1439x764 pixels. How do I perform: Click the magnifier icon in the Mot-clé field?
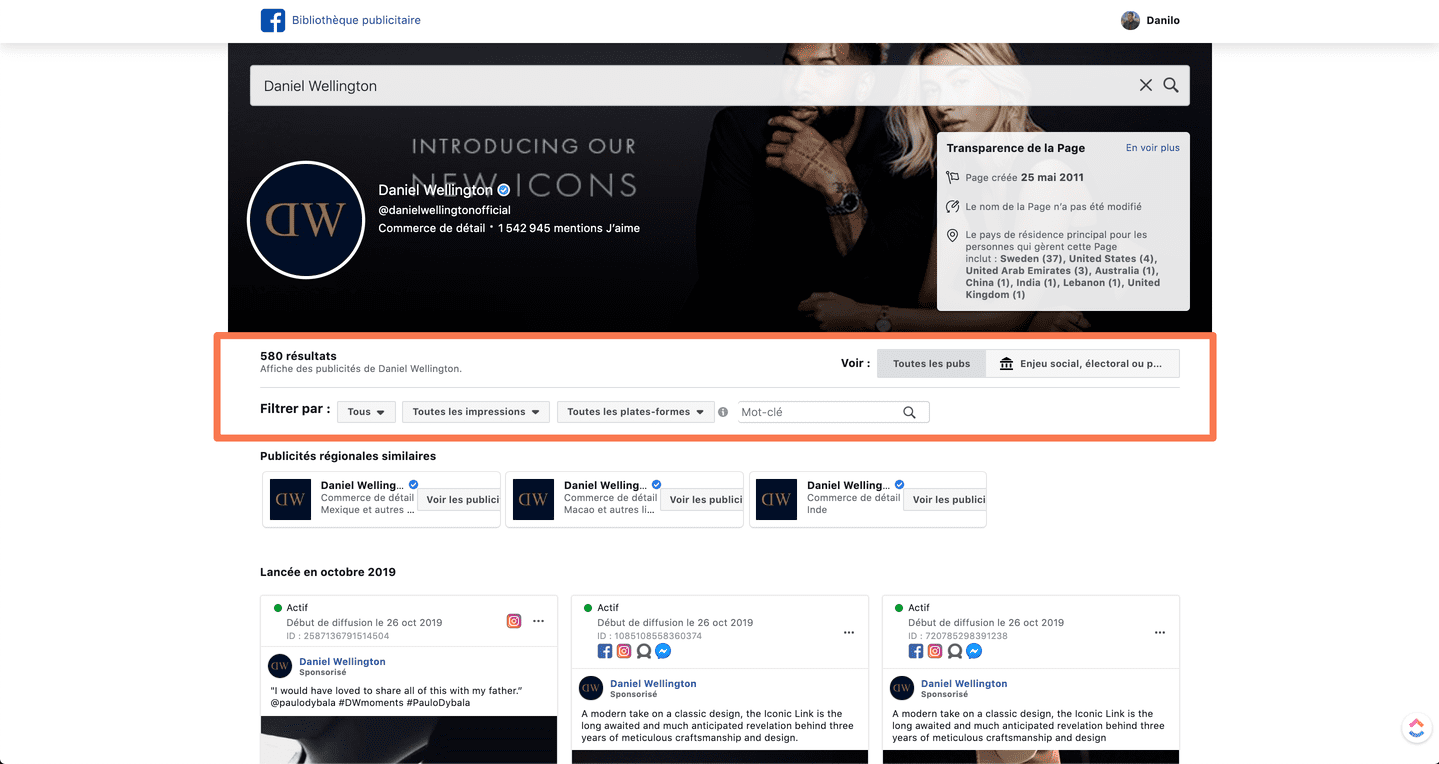909,412
